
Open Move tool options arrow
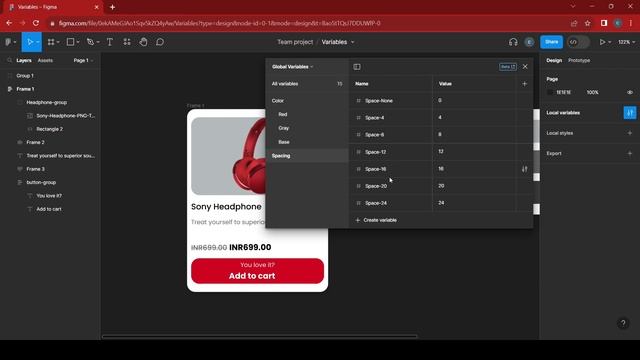pyautogui.click(x=38, y=42)
